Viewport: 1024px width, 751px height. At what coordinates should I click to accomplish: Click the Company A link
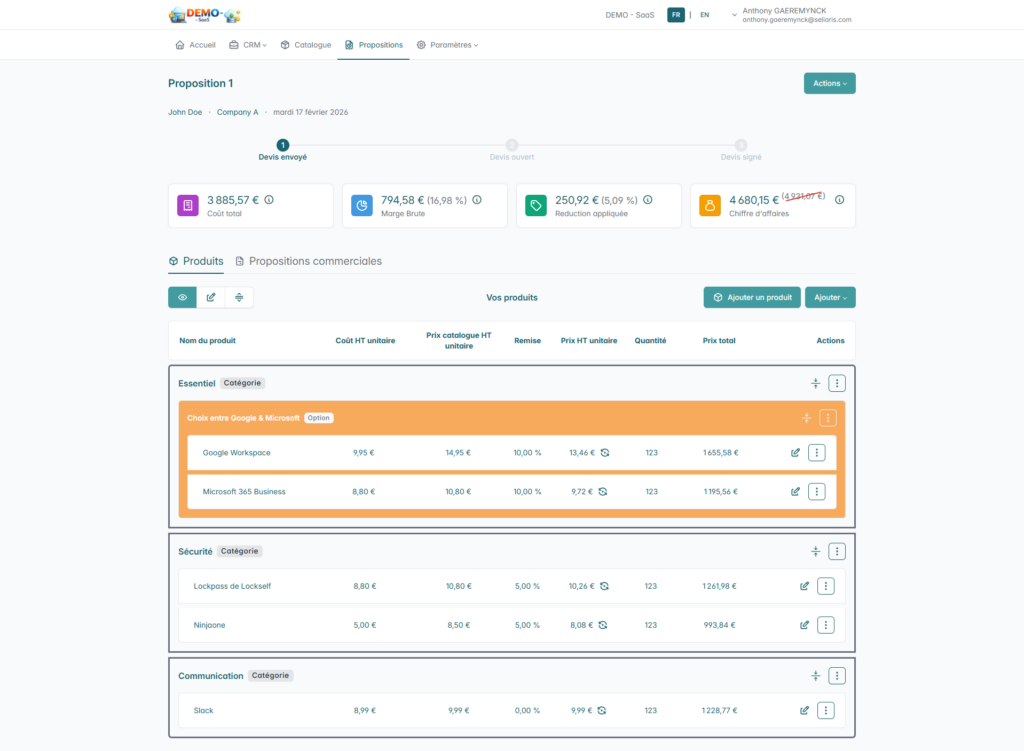pos(237,112)
